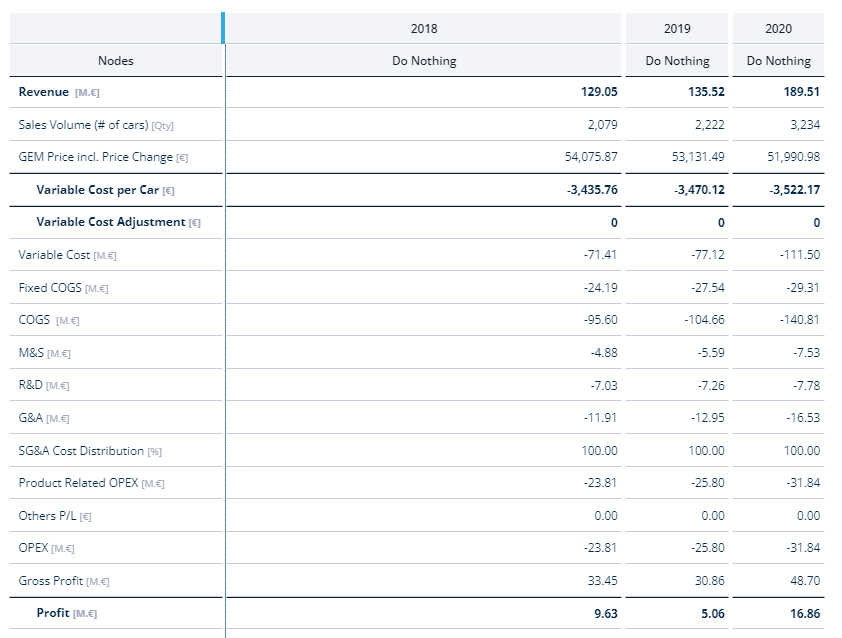Click the 2018 year column header
Screen dimensions: 842x638
(424, 29)
